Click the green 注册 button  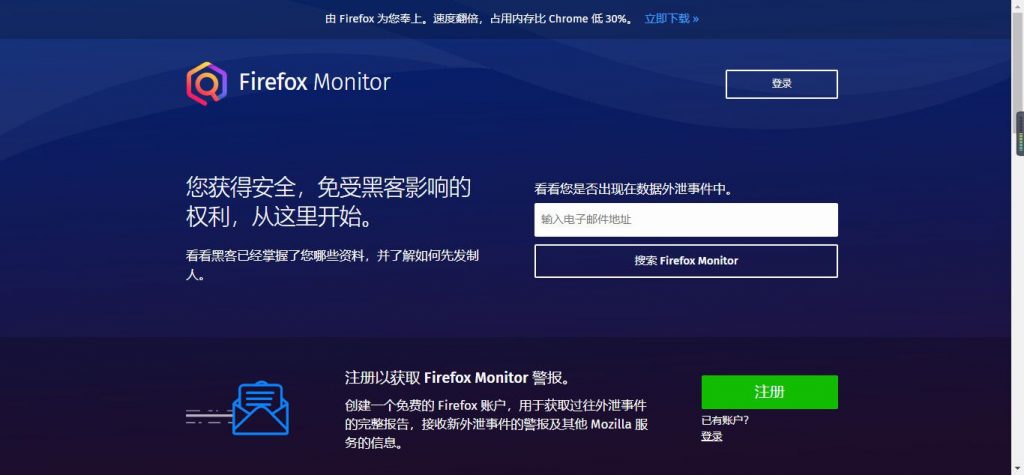(769, 392)
